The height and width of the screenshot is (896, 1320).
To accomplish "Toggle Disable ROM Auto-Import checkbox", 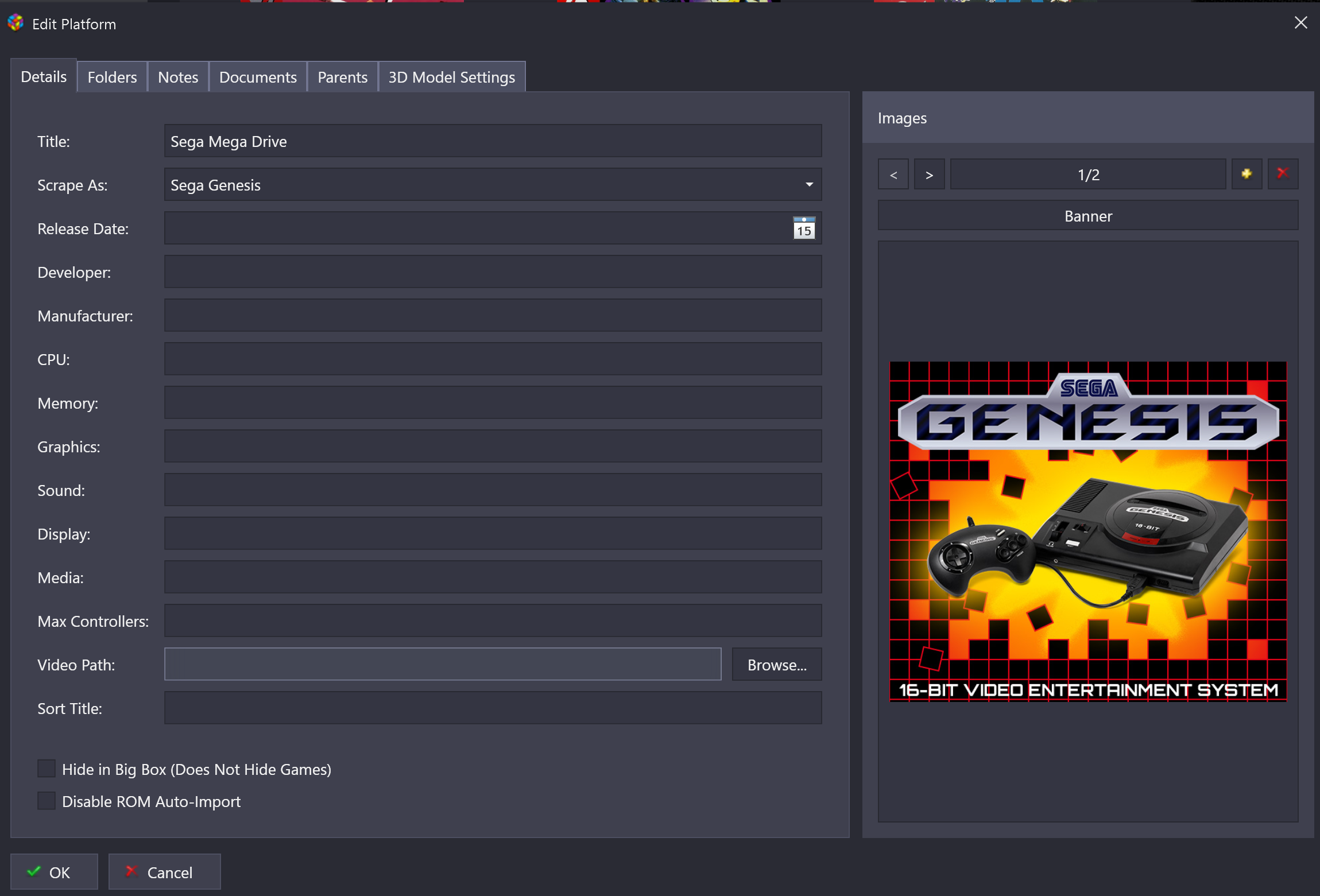I will coord(47,801).
